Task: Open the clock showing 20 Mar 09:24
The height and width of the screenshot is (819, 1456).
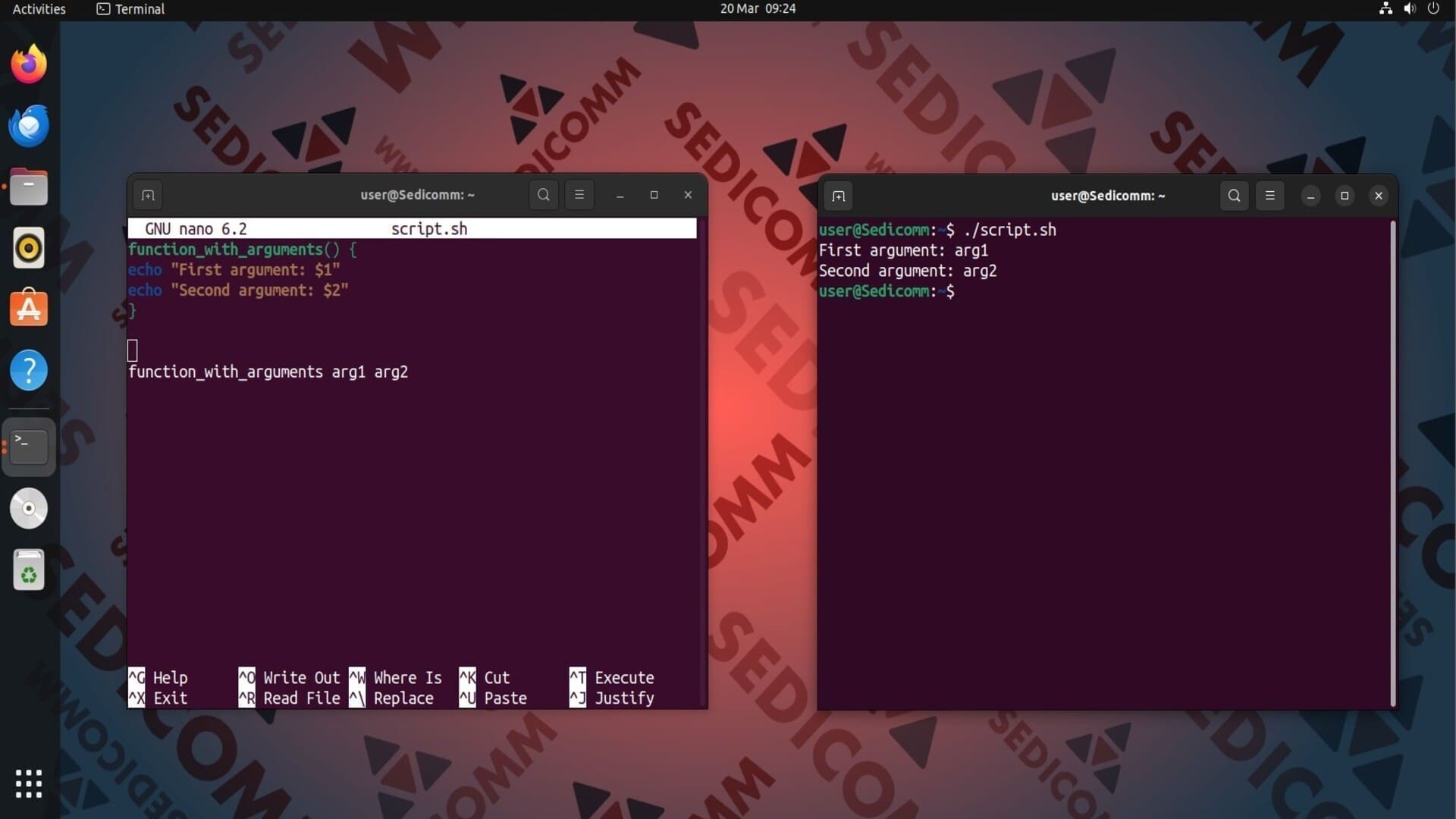Action: (758, 9)
